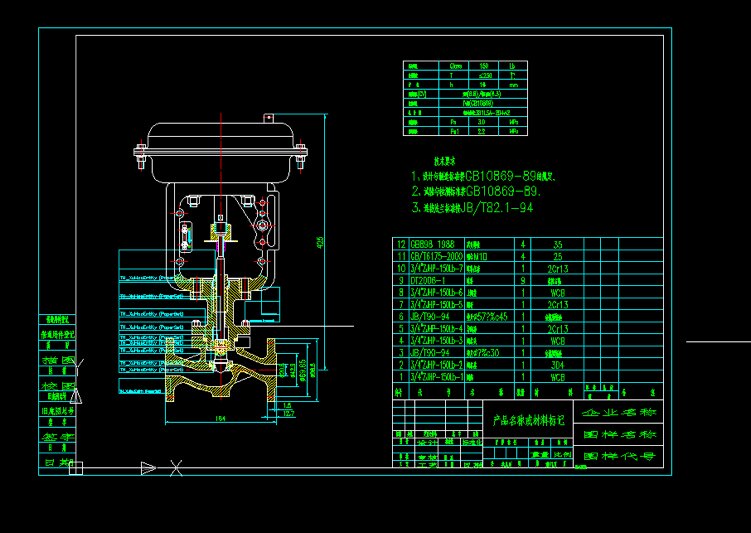Select JB/T90-94 in parts row 3
The width and height of the screenshot is (751, 533).
coord(430,352)
